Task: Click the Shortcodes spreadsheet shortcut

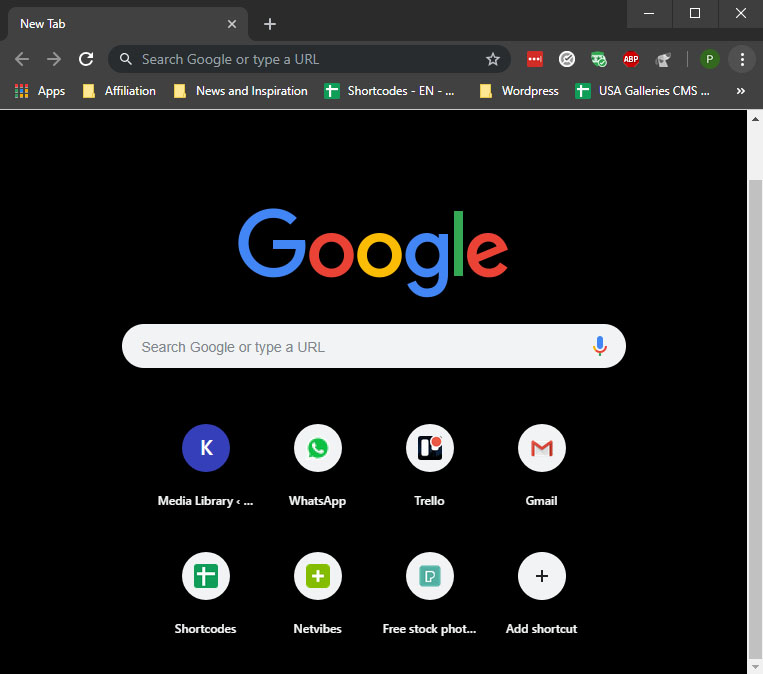Action: click(205, 576)
